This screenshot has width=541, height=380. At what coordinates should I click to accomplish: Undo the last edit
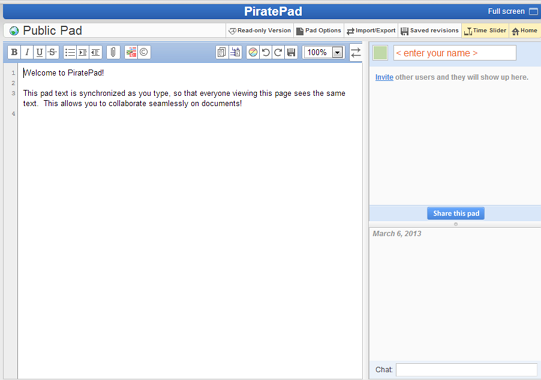point(266,52)
